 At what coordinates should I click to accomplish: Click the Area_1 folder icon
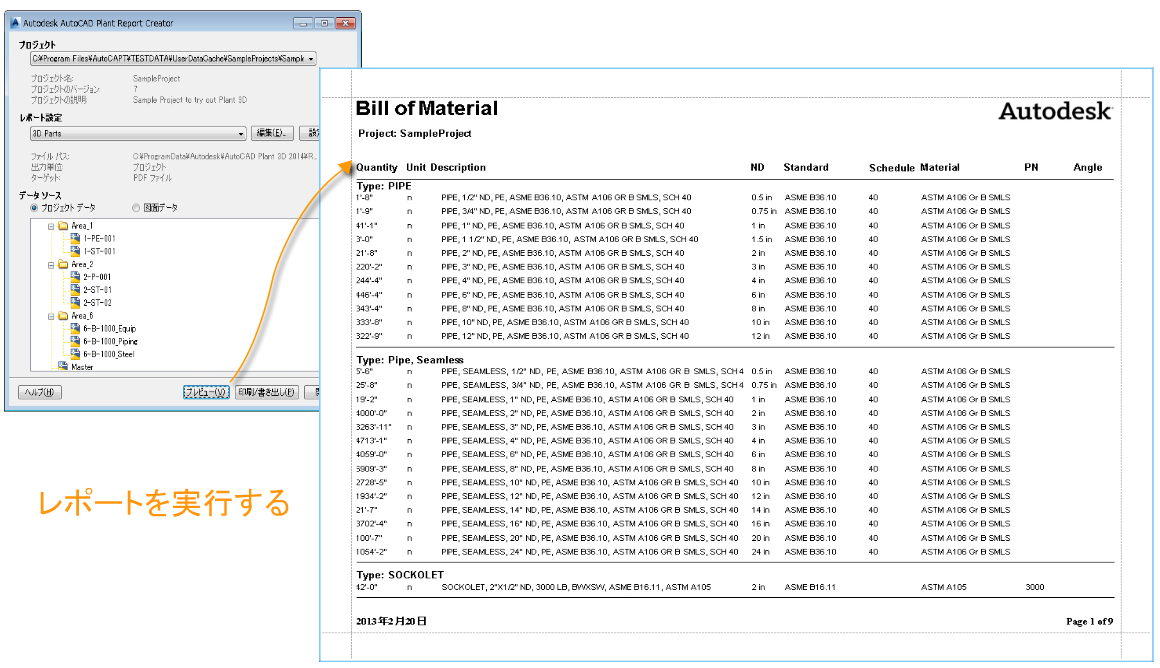63,226
